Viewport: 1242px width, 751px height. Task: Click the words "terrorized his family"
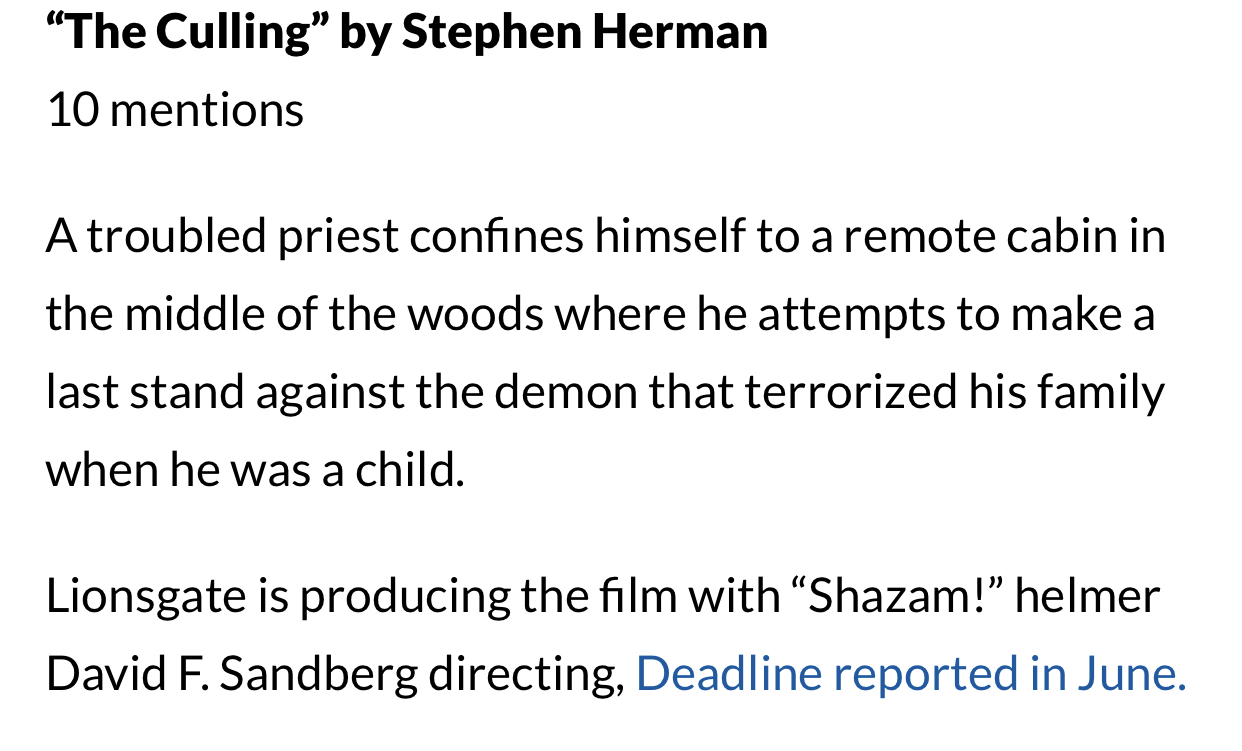coord(955,394)
